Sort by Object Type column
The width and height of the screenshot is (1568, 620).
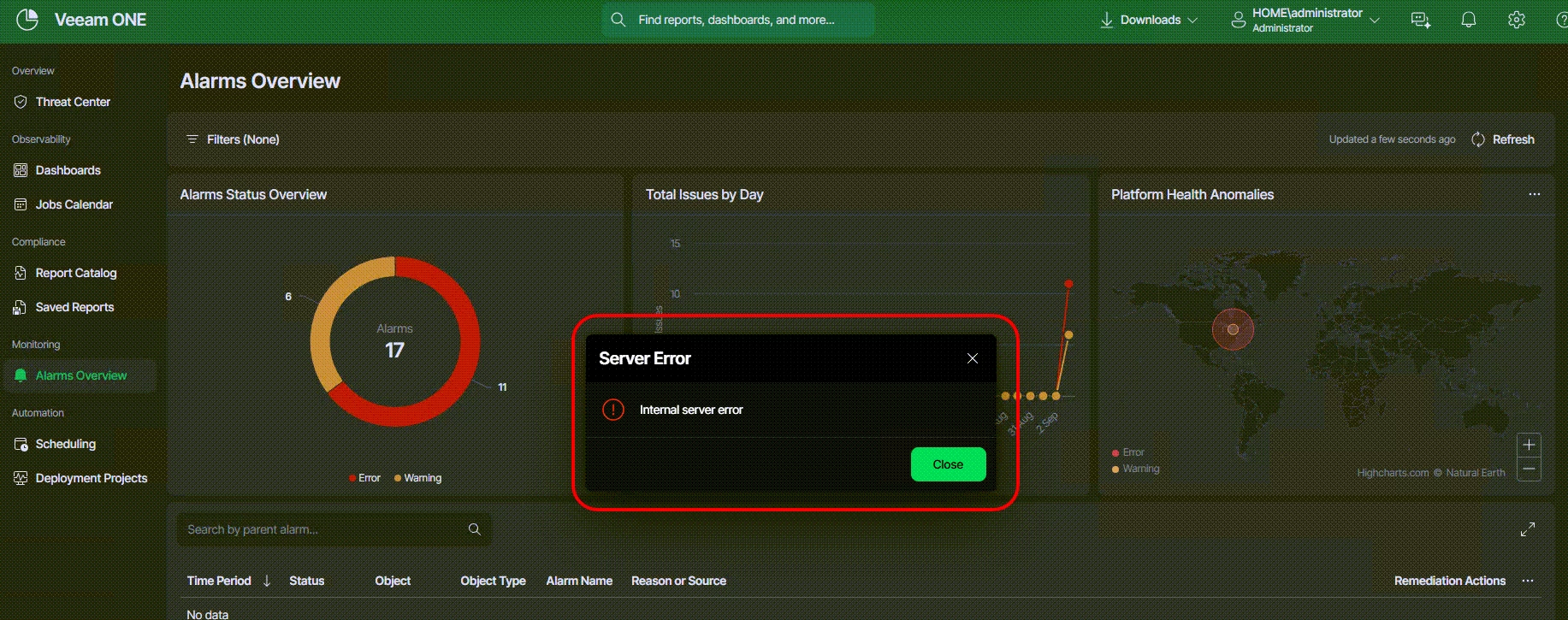click(493, 581)
